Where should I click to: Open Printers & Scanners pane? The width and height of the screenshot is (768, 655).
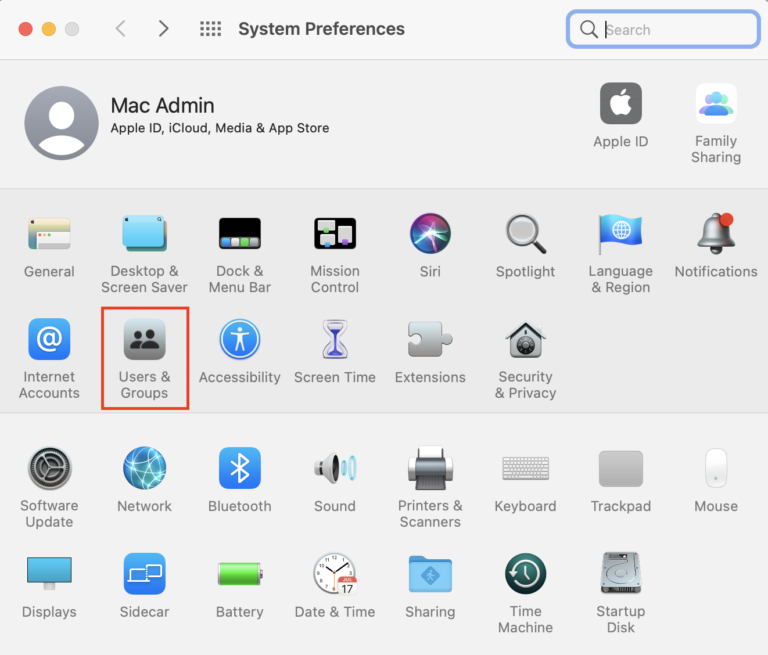430,468
